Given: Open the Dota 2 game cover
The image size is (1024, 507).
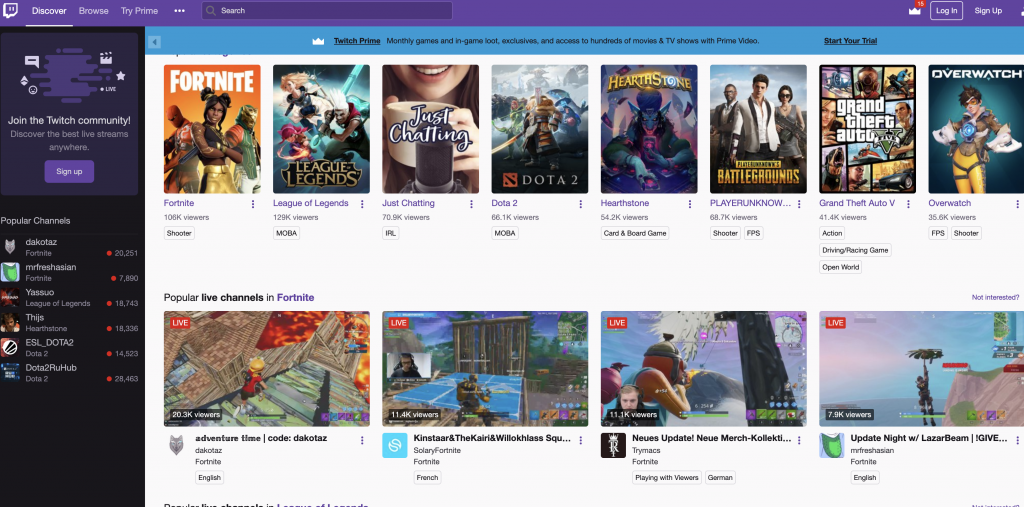Looking at the screenshot, I should click(539, 129).
